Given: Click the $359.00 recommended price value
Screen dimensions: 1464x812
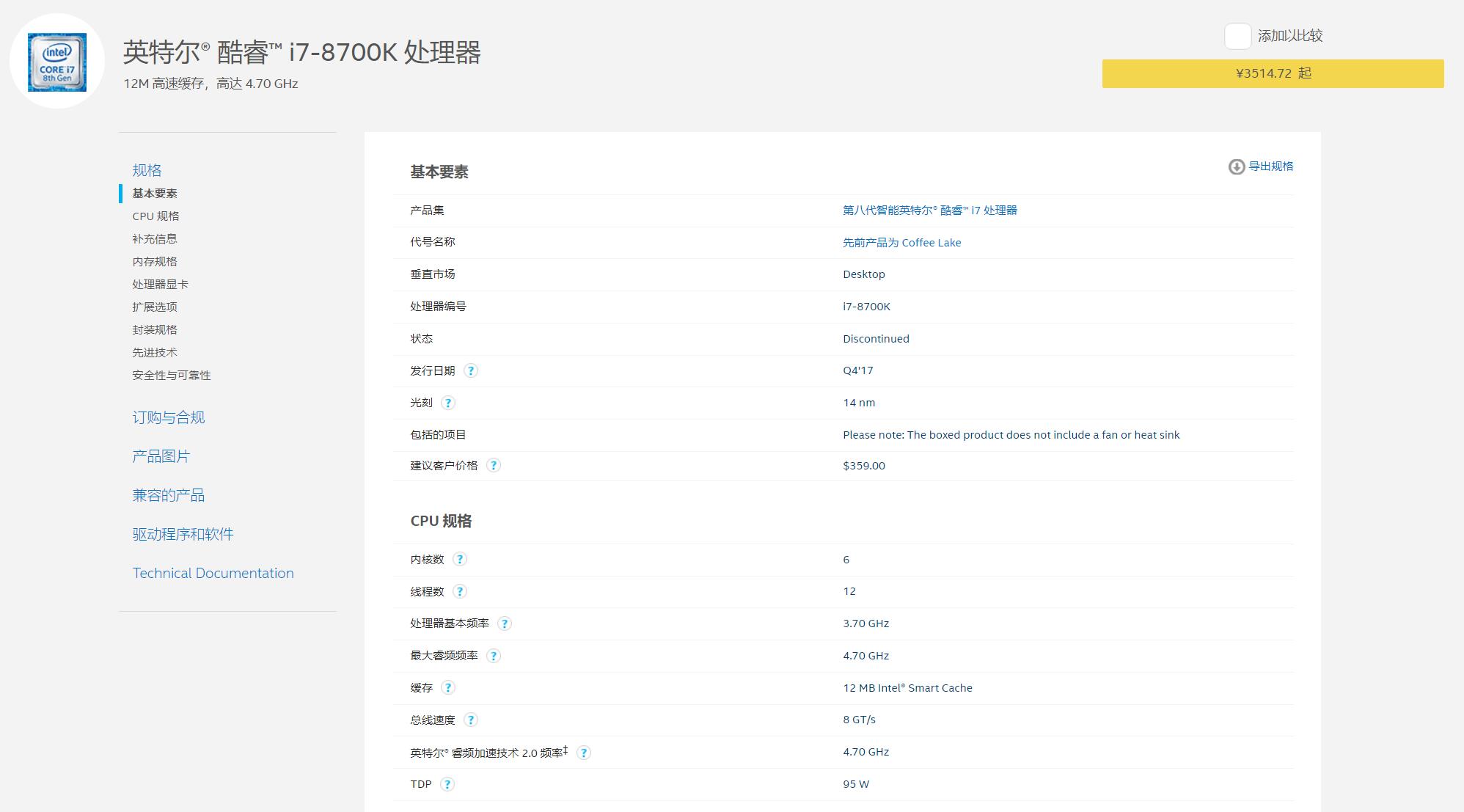Looking at the screenshot, I should 864,466.
